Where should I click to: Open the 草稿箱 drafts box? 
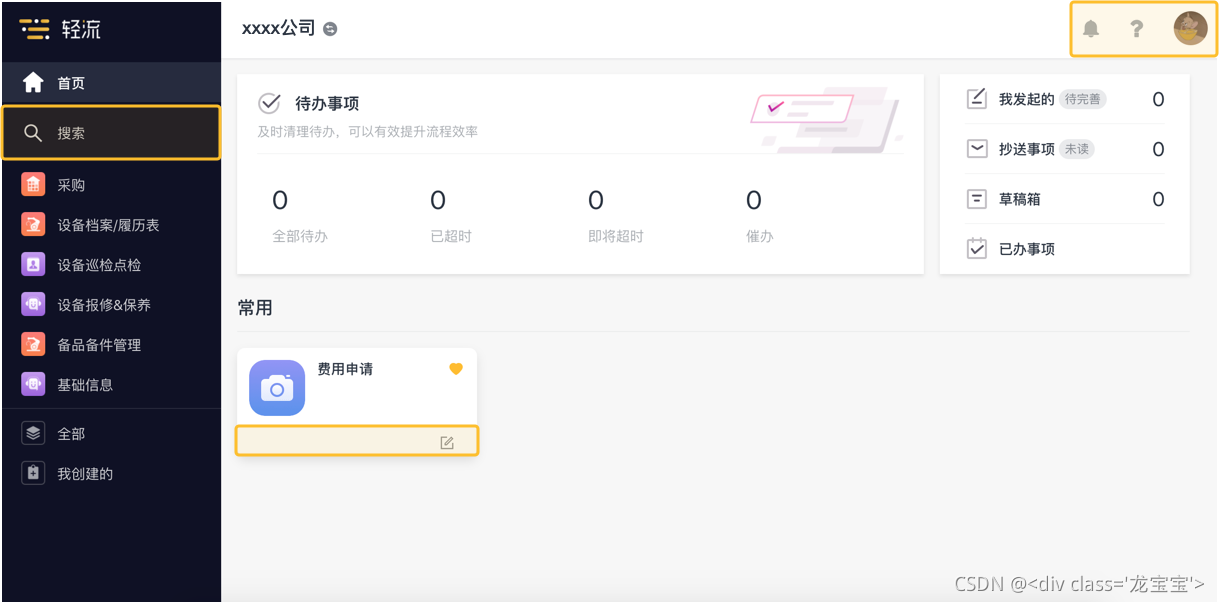[1019, 199]
